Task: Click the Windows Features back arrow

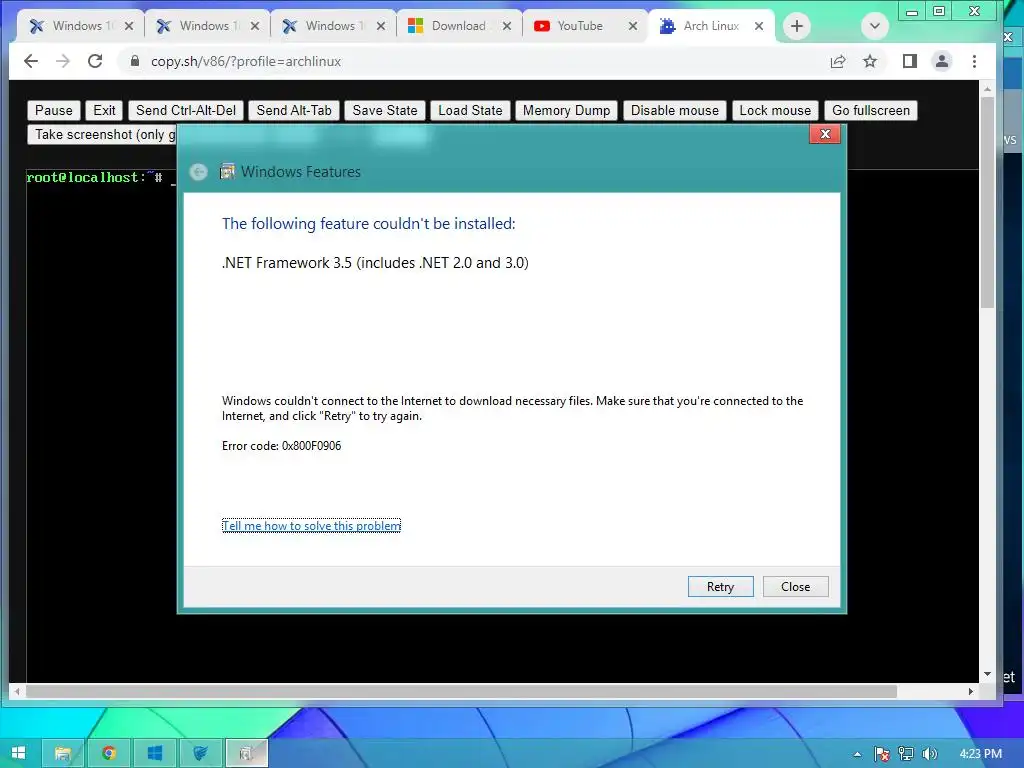Action: [199, 172]
